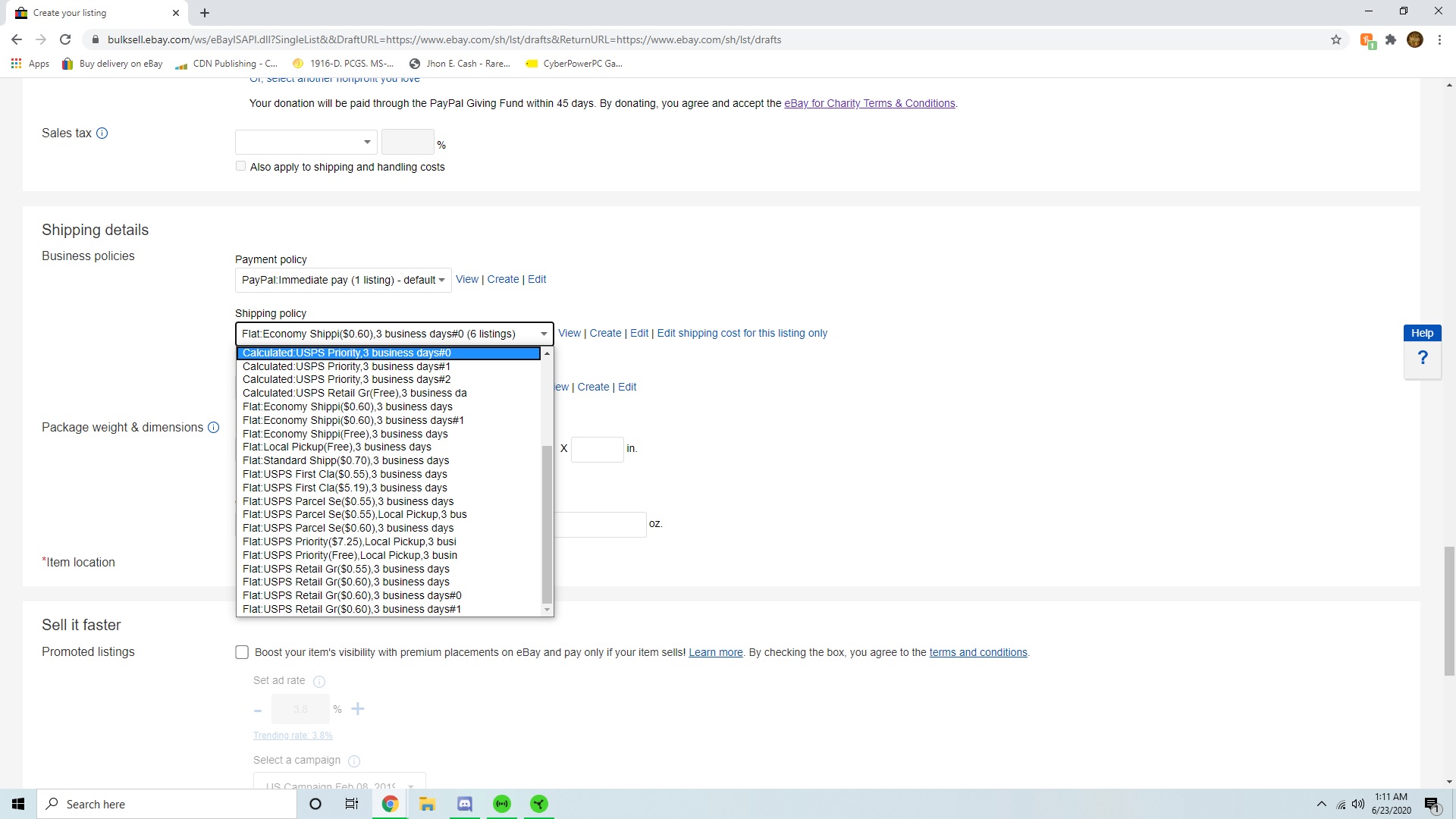Click Create next to Shipping policy
Viewport: 1456px width, 819px height.
click(x=605, y=334)
